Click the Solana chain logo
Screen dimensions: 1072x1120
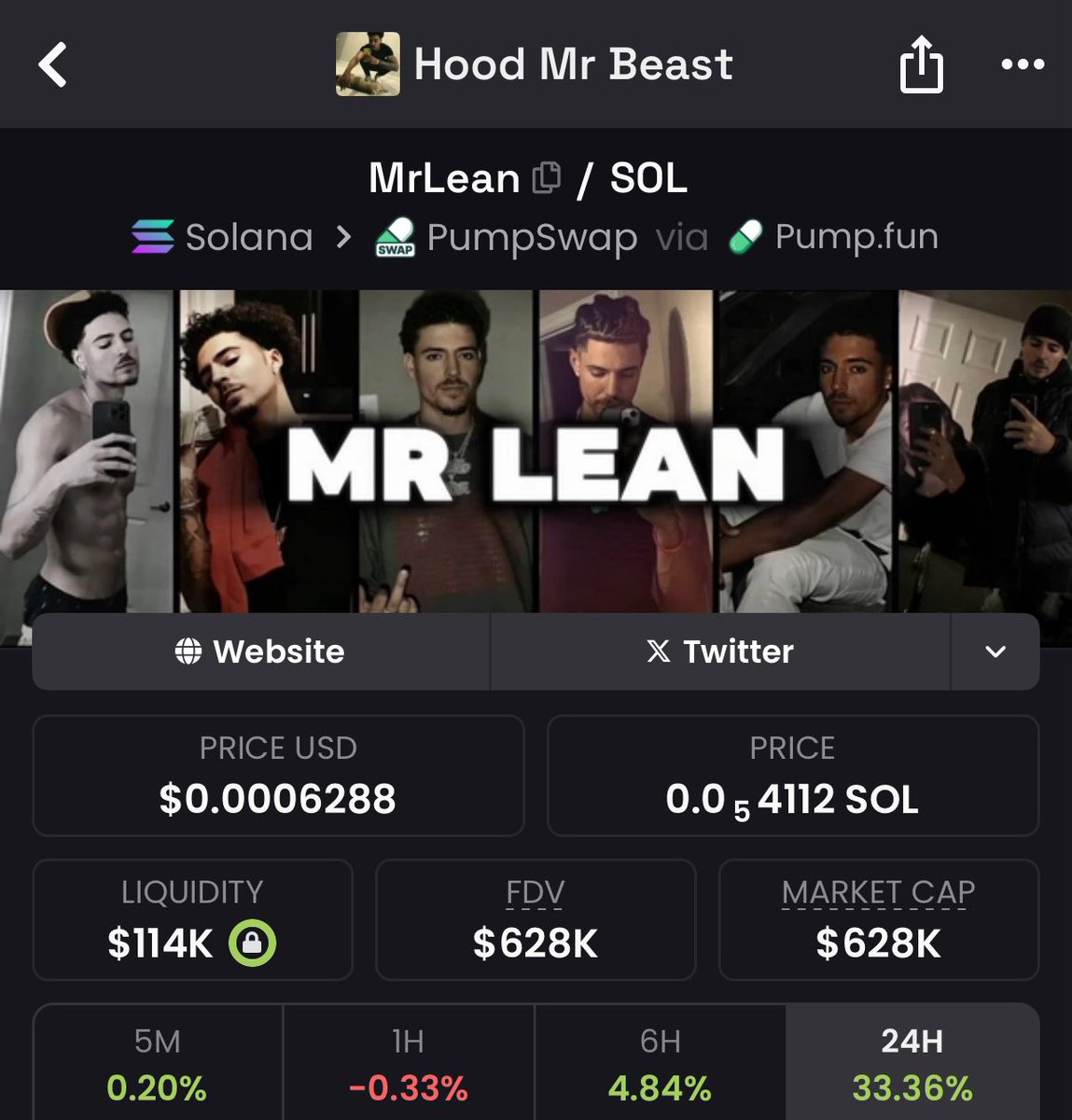click(153, 237)
